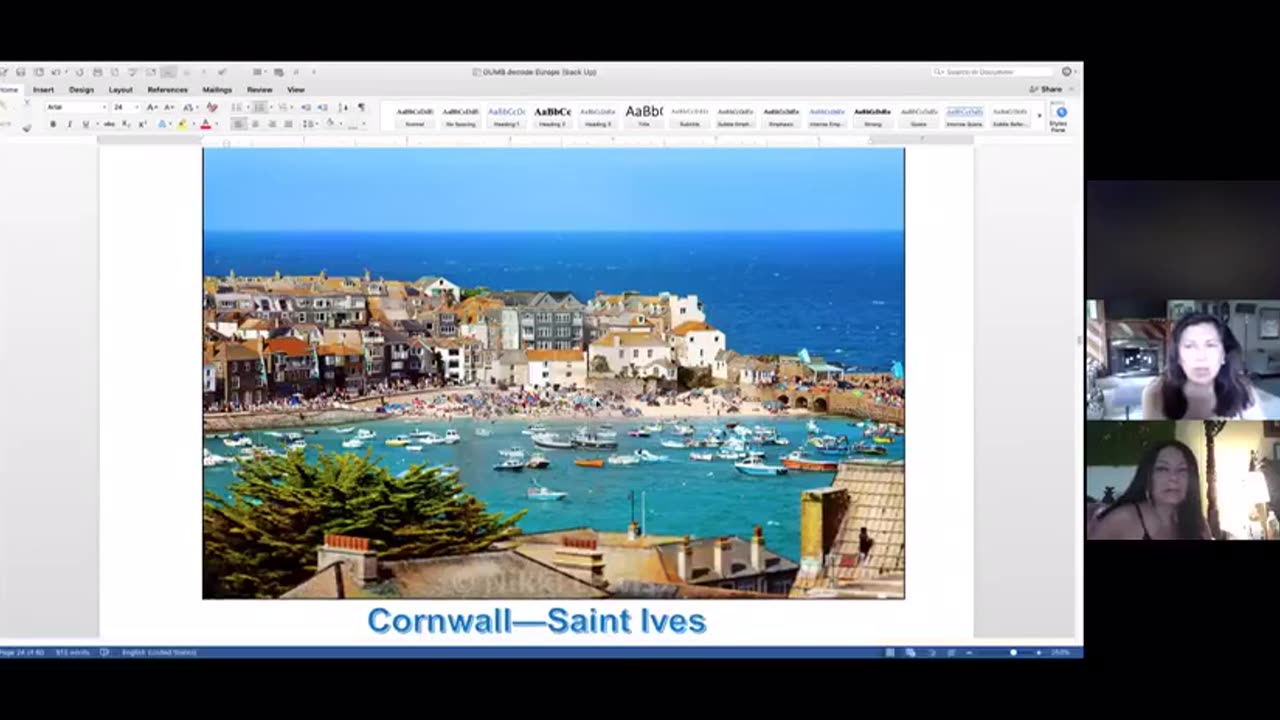This screenshot has height=720, width=1280.
Task: Click the Undo icon in quick access toolbar
Action: click(55, 72)
